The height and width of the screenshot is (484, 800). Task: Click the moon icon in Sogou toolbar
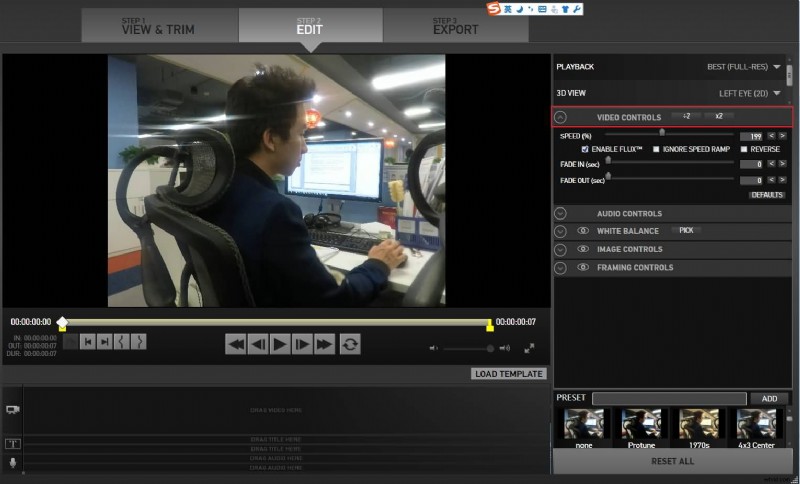[x=519, y=9]
